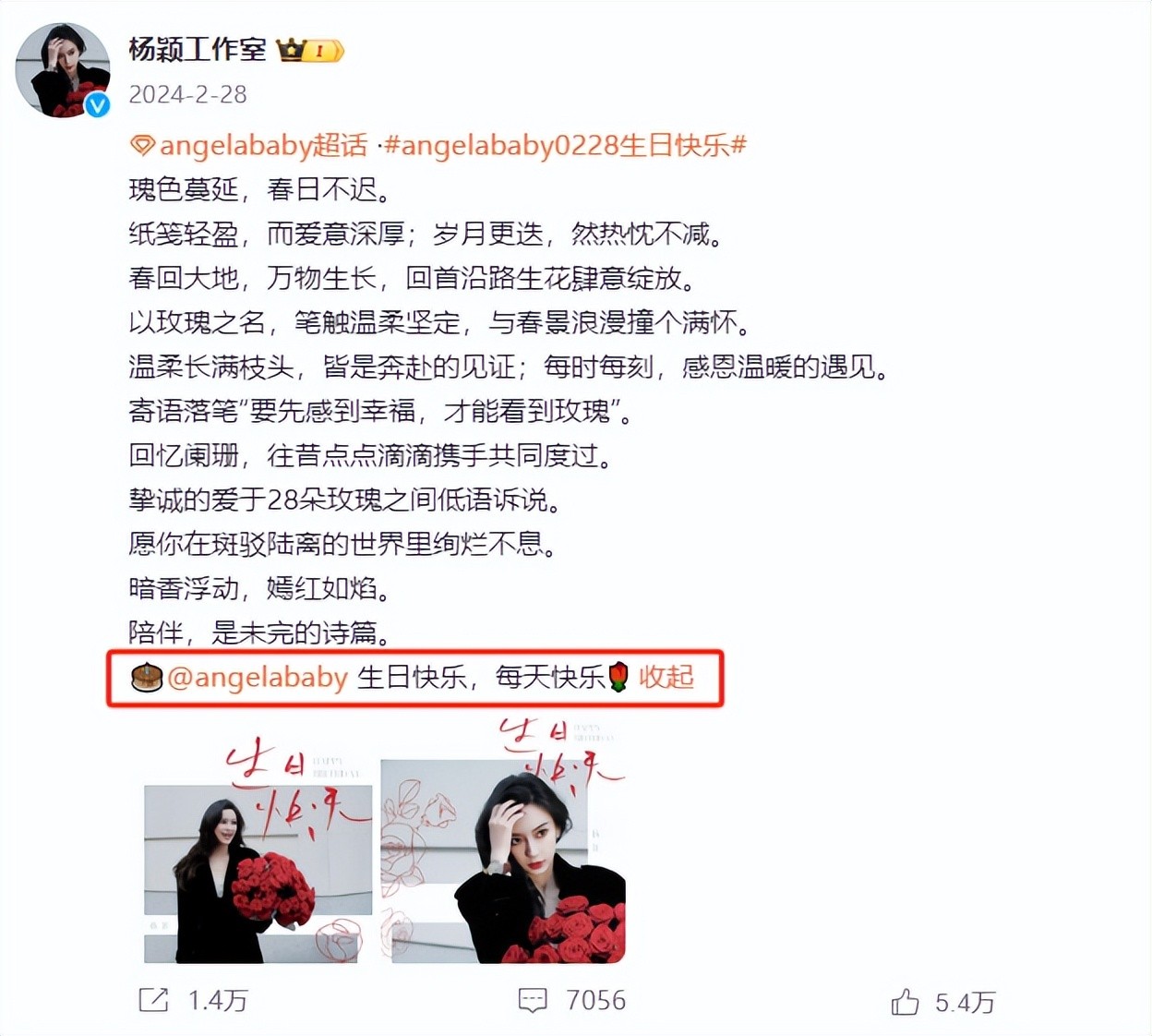Open comments via the comment bubble icon
The height and width of the screenshot is (1036, 1152).
pyautogui.click(x=533, y=1000)
